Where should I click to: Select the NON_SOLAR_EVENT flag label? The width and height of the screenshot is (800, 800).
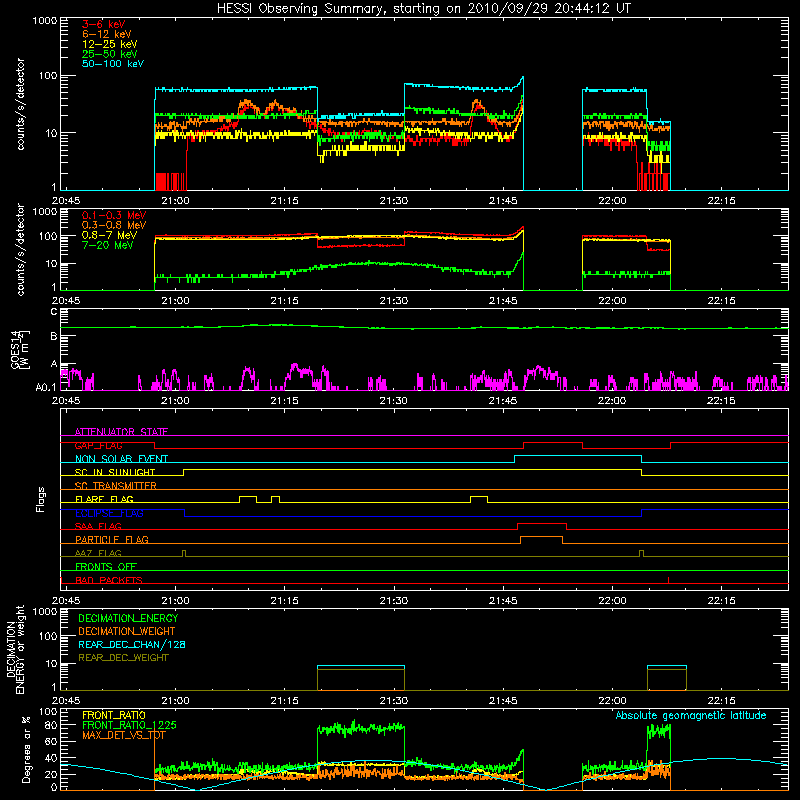coord(121,459)
